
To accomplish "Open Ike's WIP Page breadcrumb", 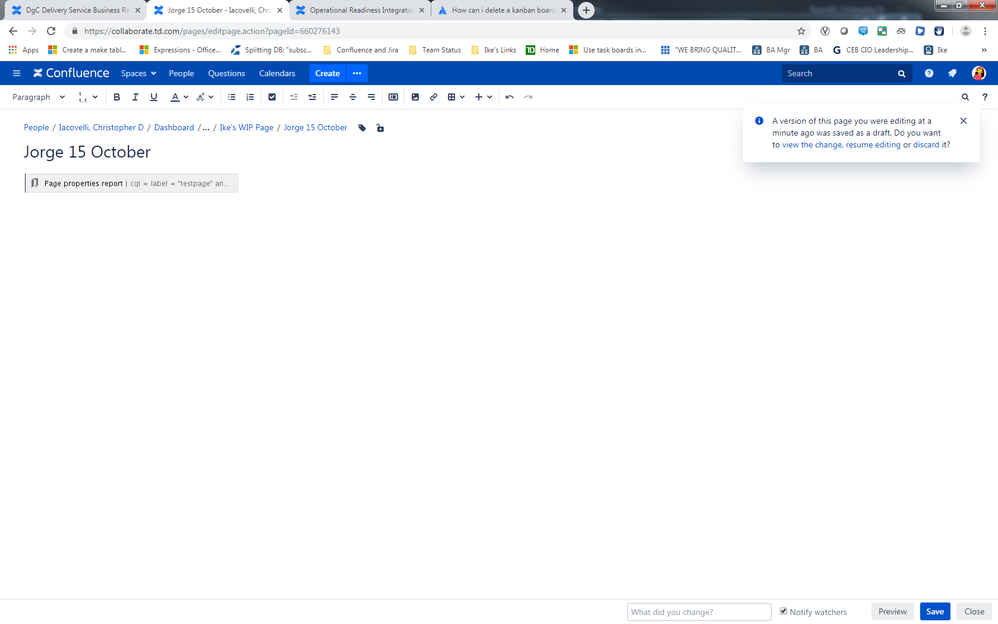I will point(246,127).
